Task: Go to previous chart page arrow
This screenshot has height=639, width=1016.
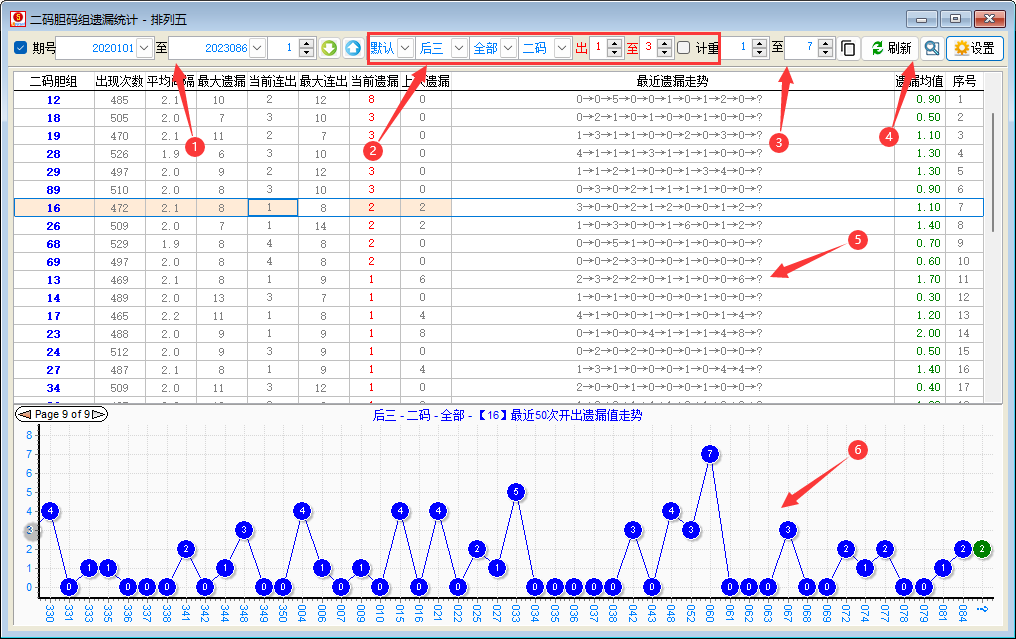Action: pos(24,414)
